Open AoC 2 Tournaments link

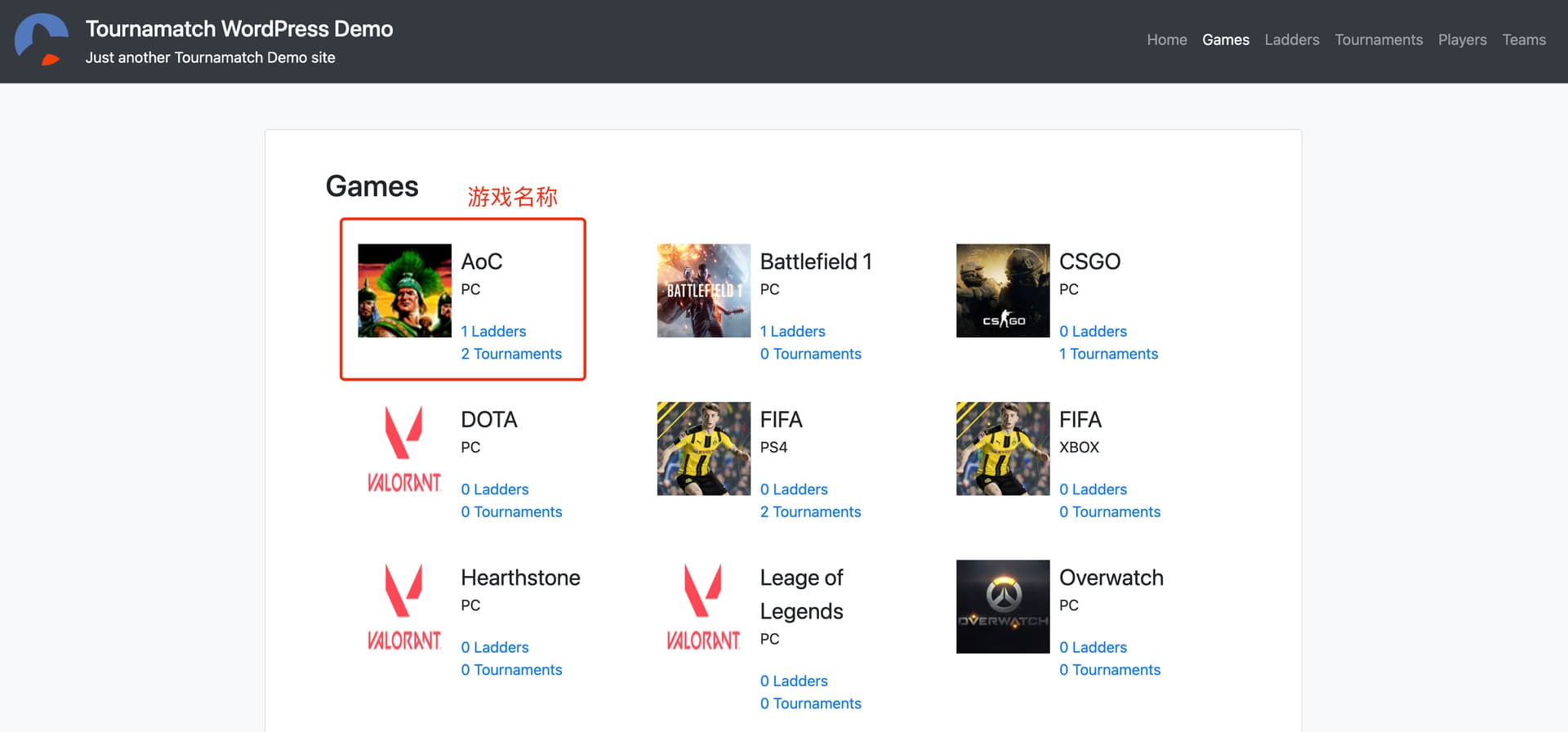pos(511,354)
